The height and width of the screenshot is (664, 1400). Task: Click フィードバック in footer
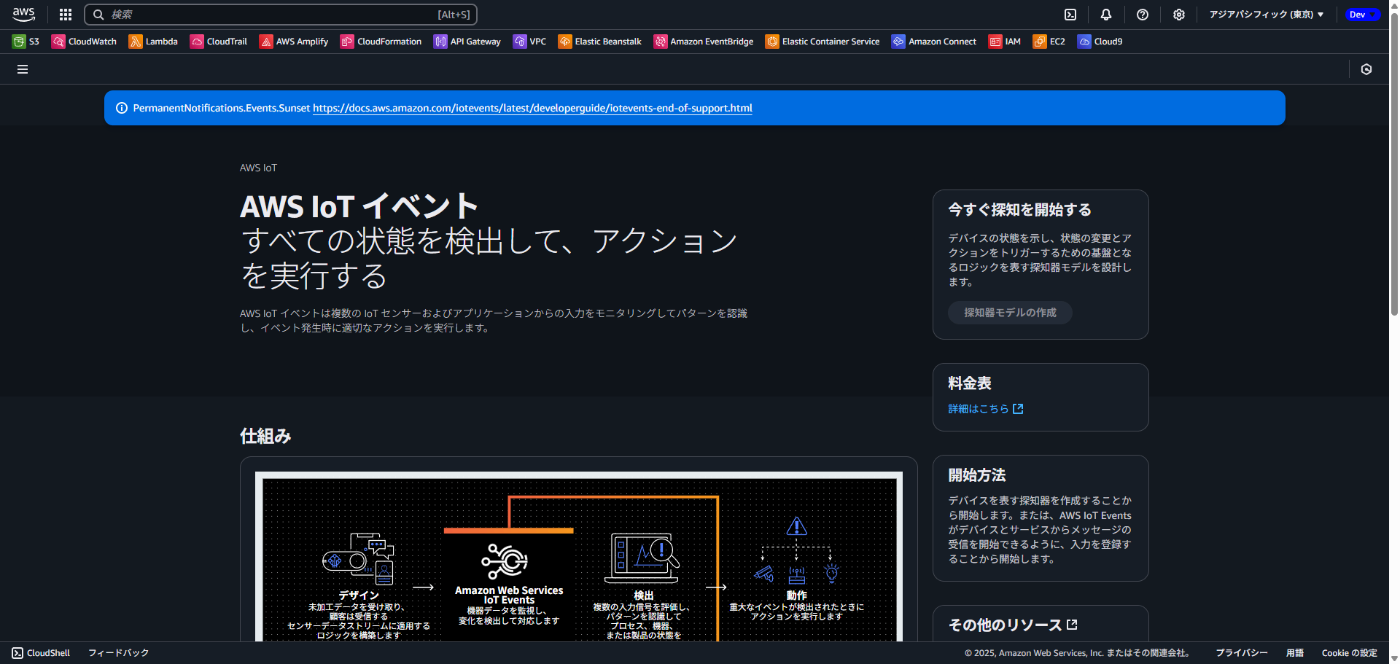click(x=118, y=653)
